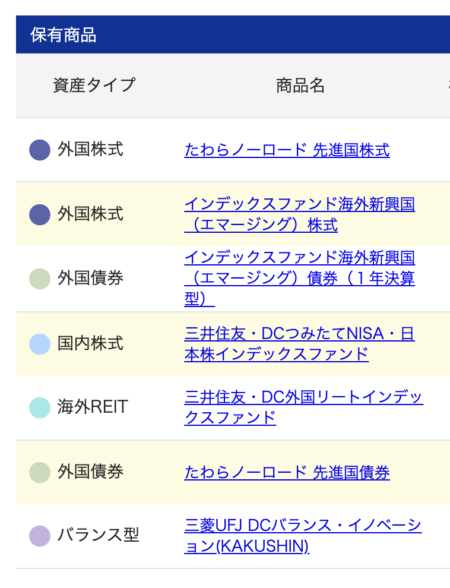Viewport: 450px width, 588px height.
Task: Click green circle in 新興国債券 row
Action: point(40,279)
